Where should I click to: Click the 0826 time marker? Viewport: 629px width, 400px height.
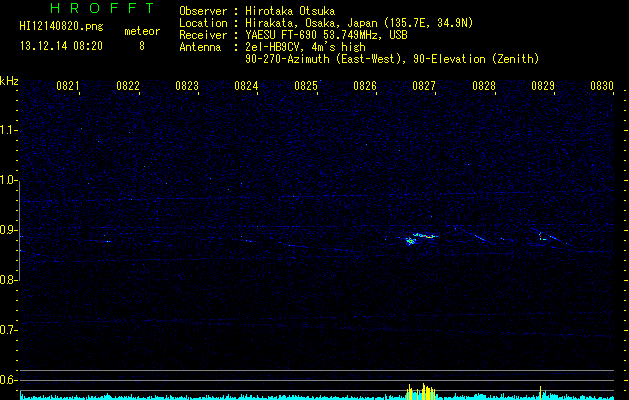(x=365, y=86)
